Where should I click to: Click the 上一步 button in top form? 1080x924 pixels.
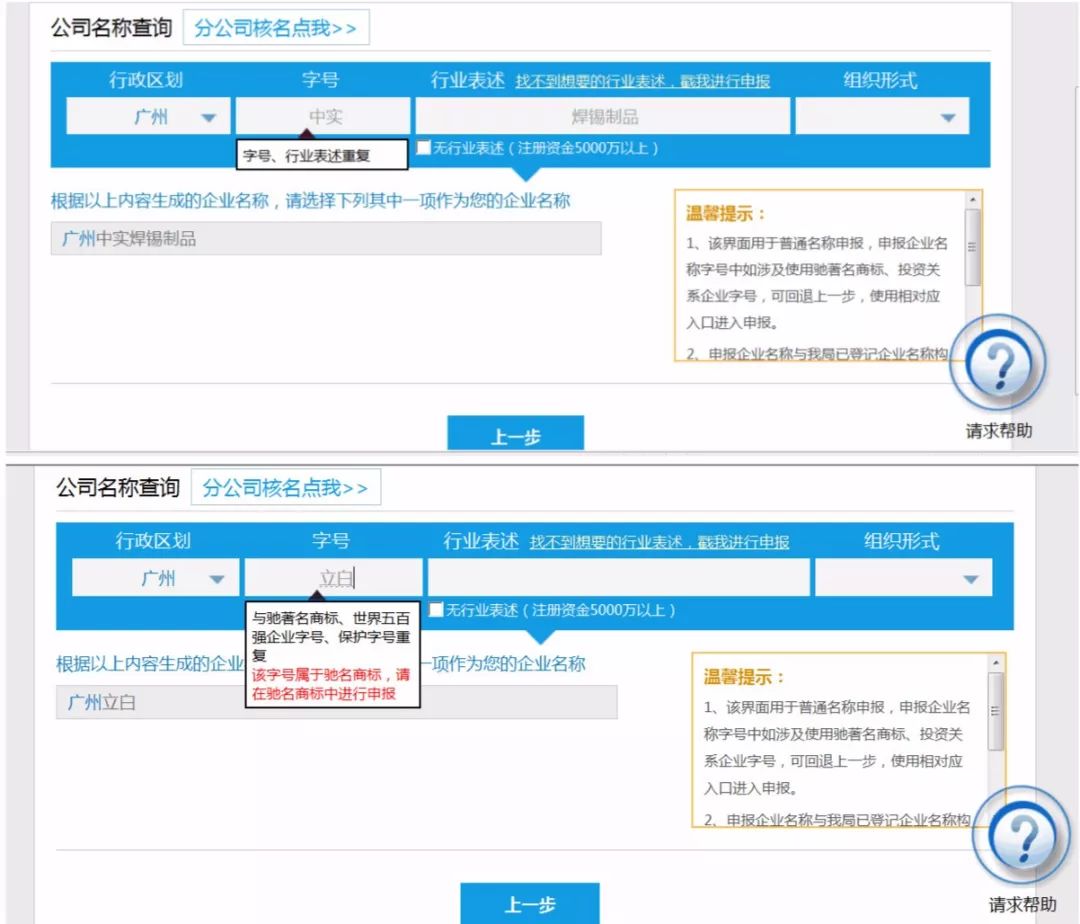[517, 432]
